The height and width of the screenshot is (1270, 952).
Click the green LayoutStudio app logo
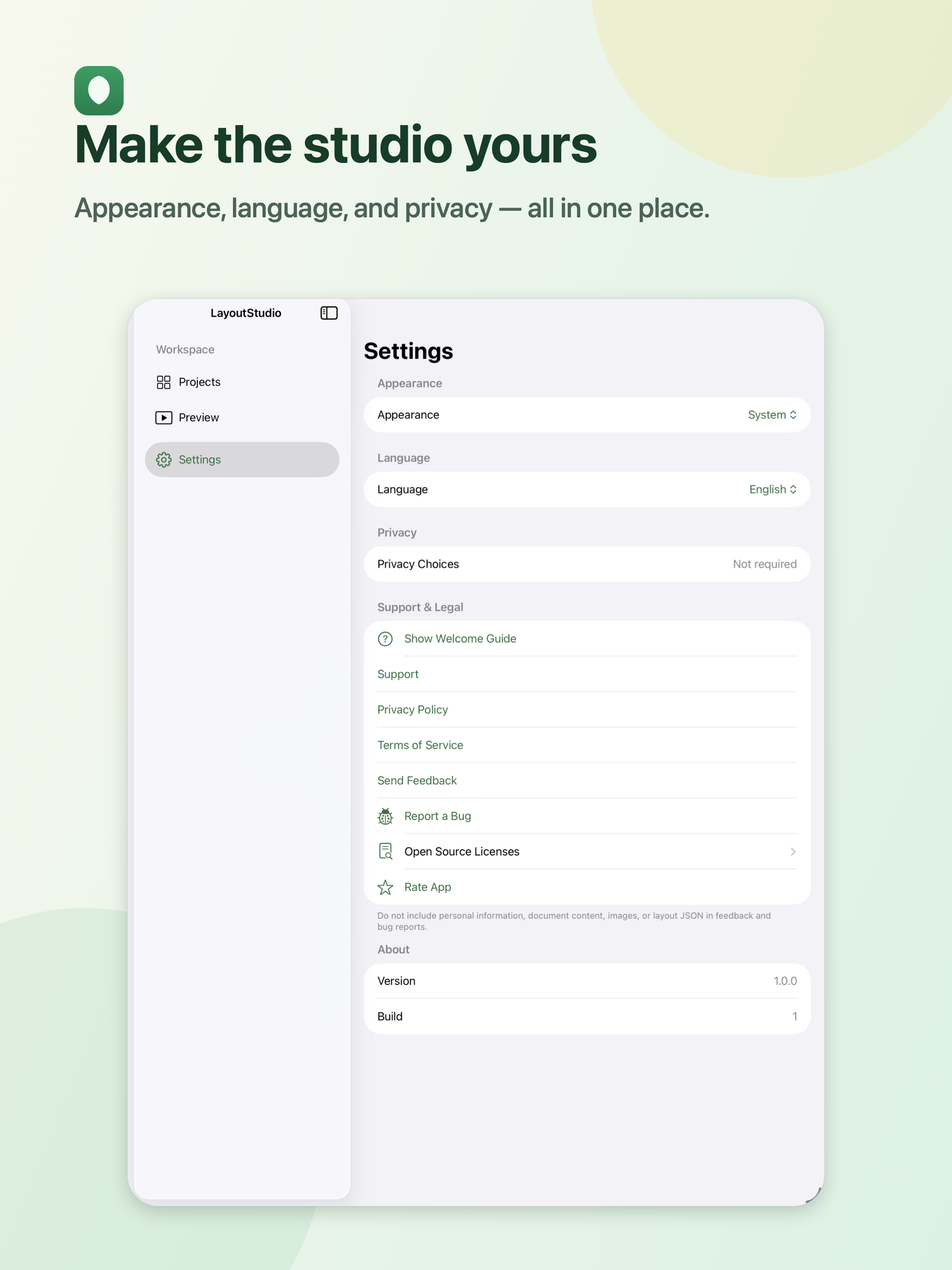pos(99,91)
